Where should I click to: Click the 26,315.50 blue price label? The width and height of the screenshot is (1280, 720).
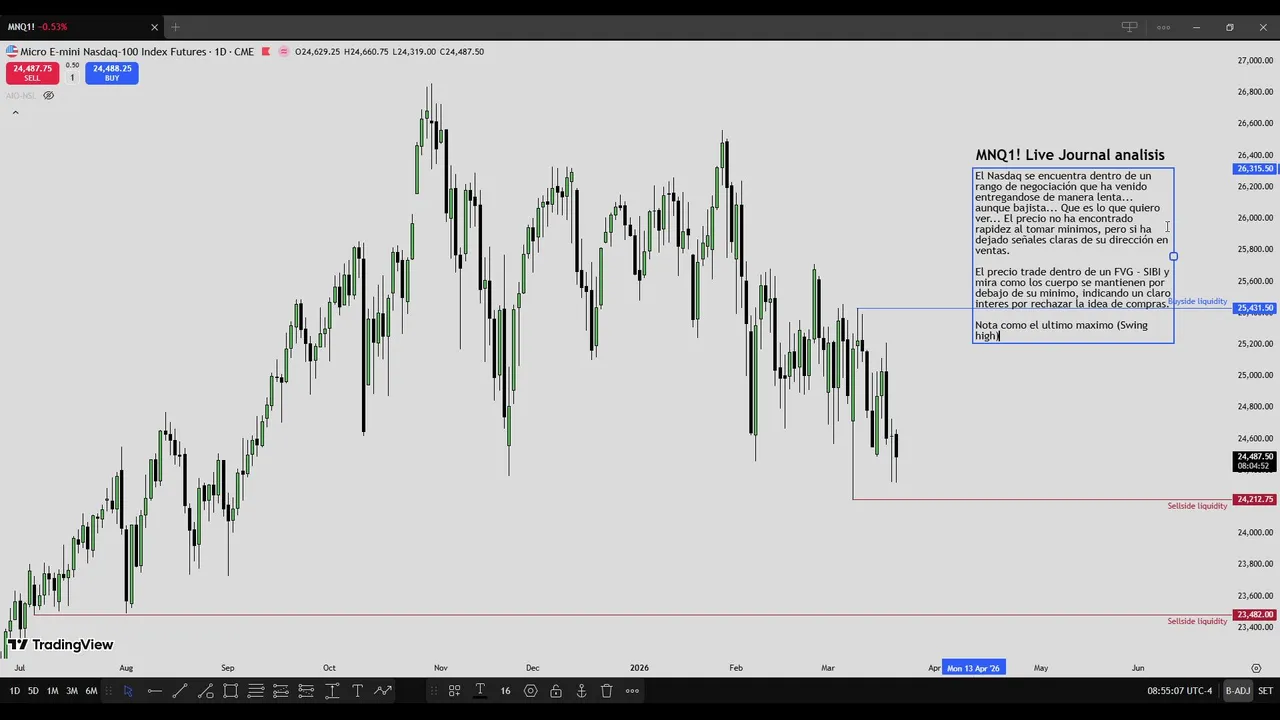point(1255,169)
